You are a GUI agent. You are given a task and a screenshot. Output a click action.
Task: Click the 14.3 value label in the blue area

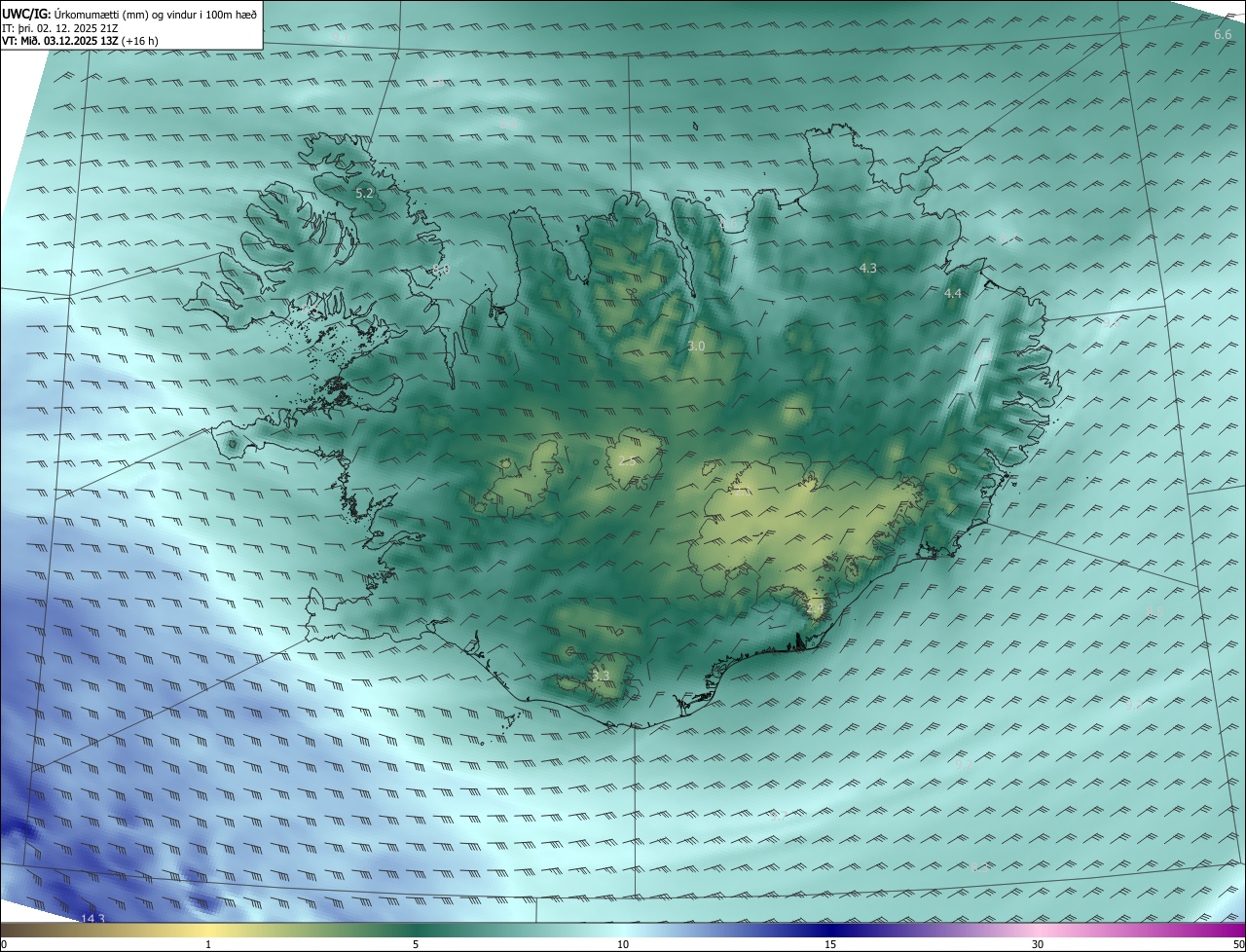point(92,918)
